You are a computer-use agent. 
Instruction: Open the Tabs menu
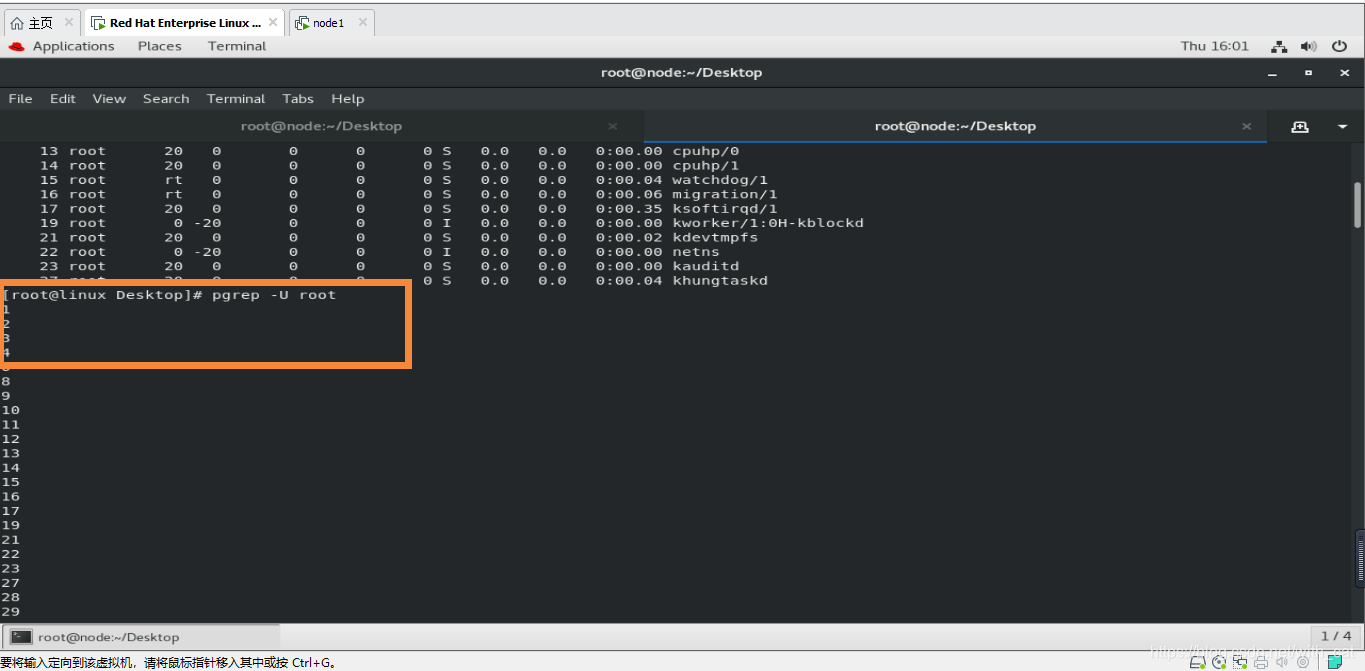[298, 99]
